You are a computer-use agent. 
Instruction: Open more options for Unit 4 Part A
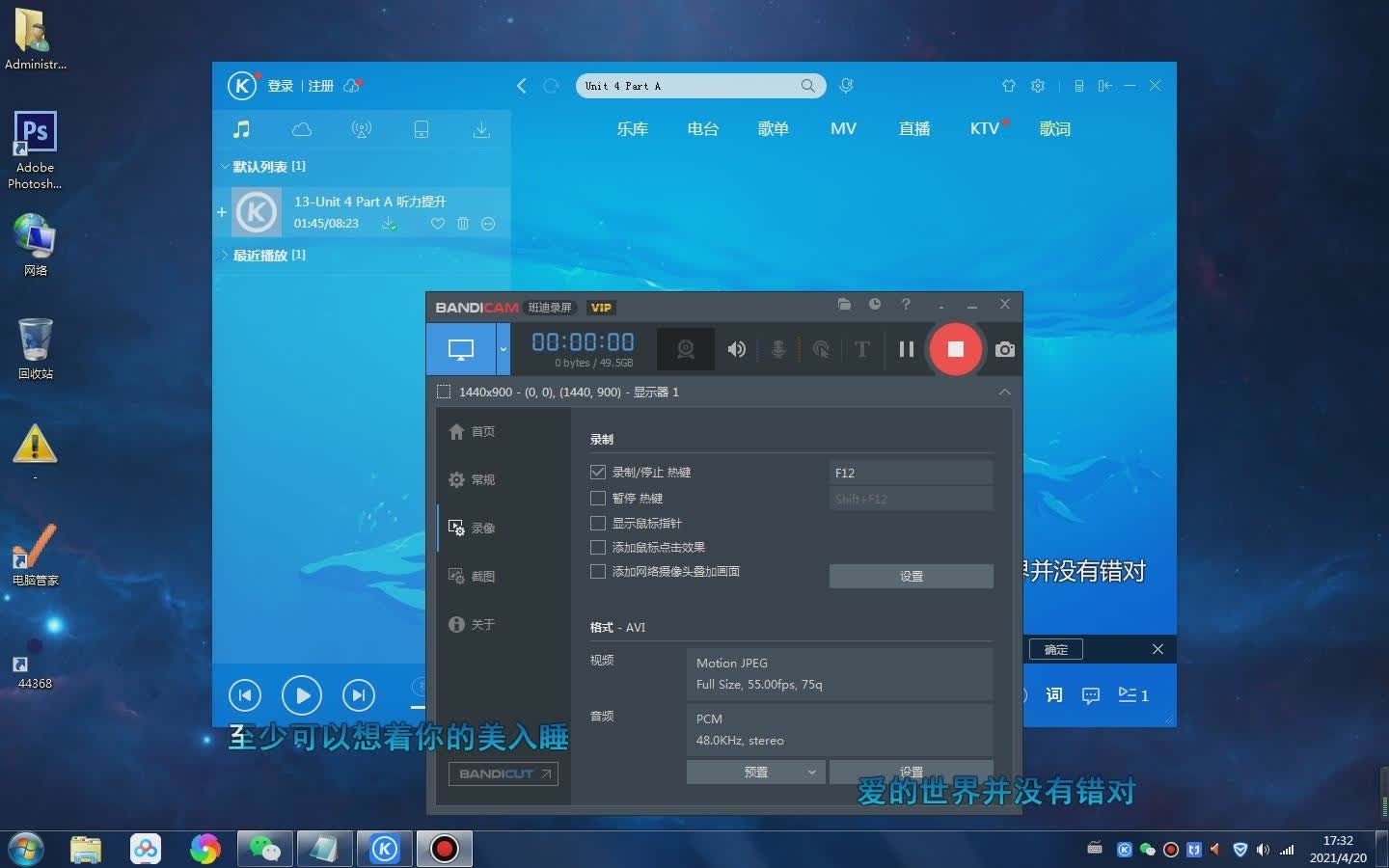[488, 224]
